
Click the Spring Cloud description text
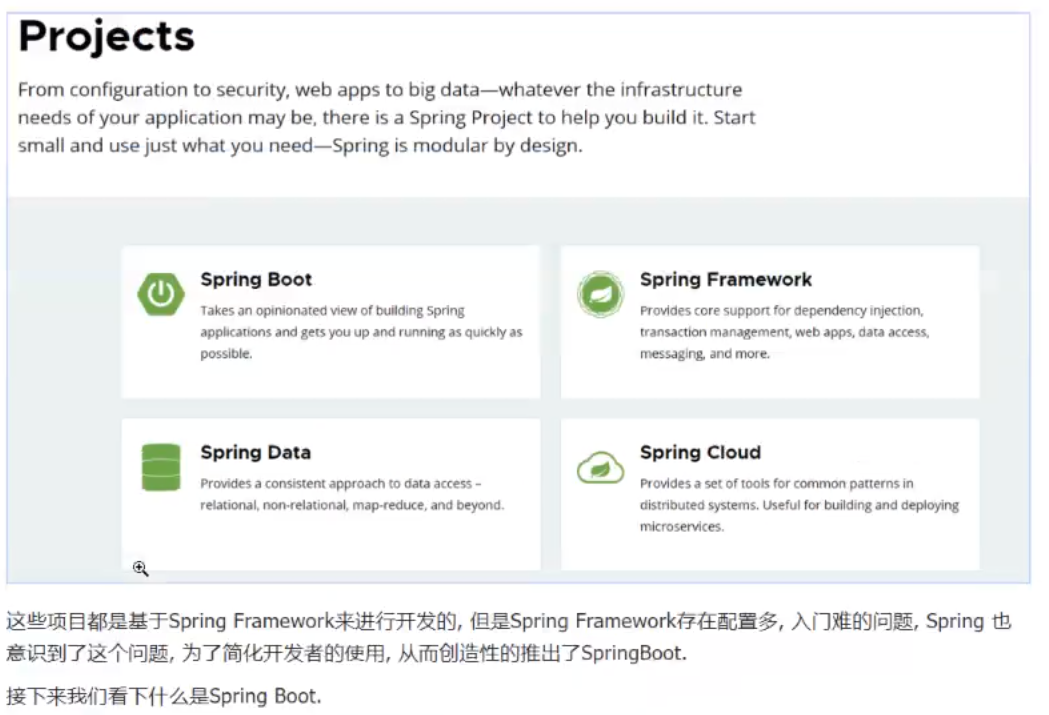click(799, 505)
